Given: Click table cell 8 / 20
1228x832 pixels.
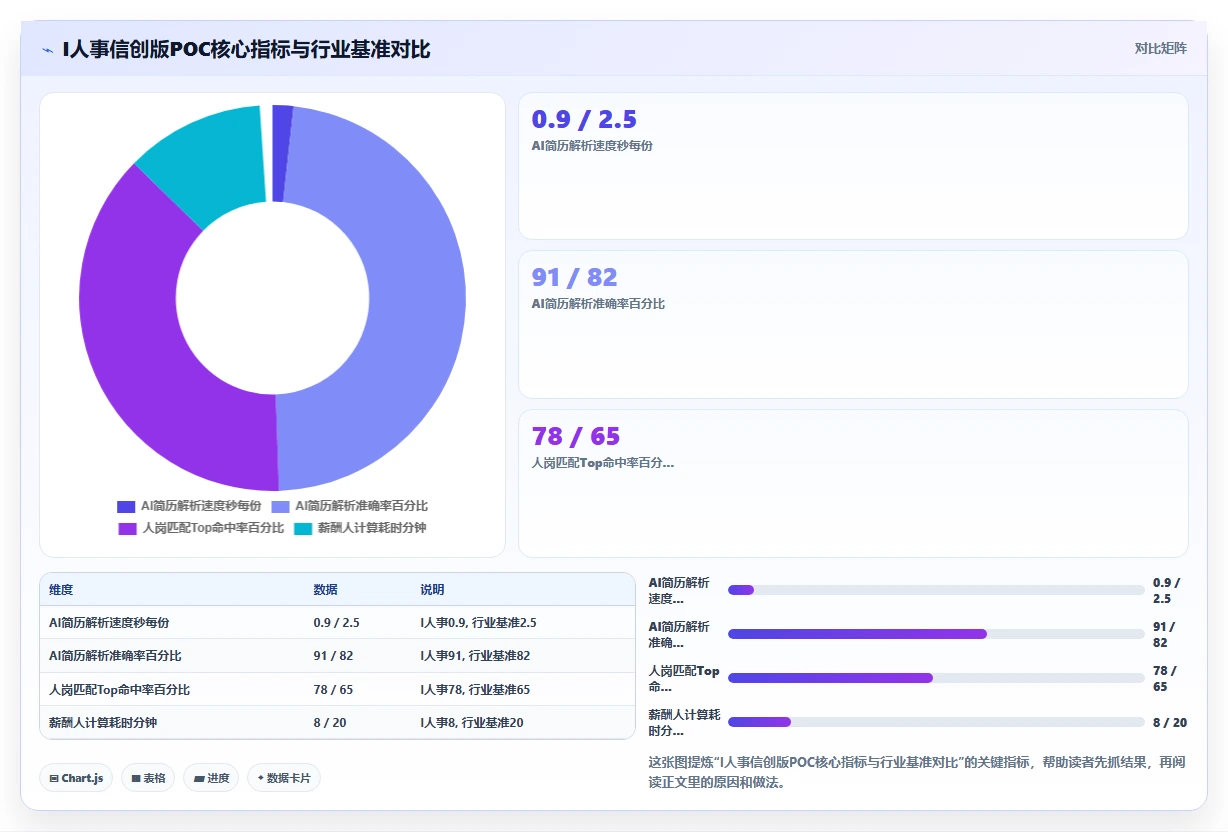Looking at the screenshot, I should pyautogui.click(x=330, y=722).
